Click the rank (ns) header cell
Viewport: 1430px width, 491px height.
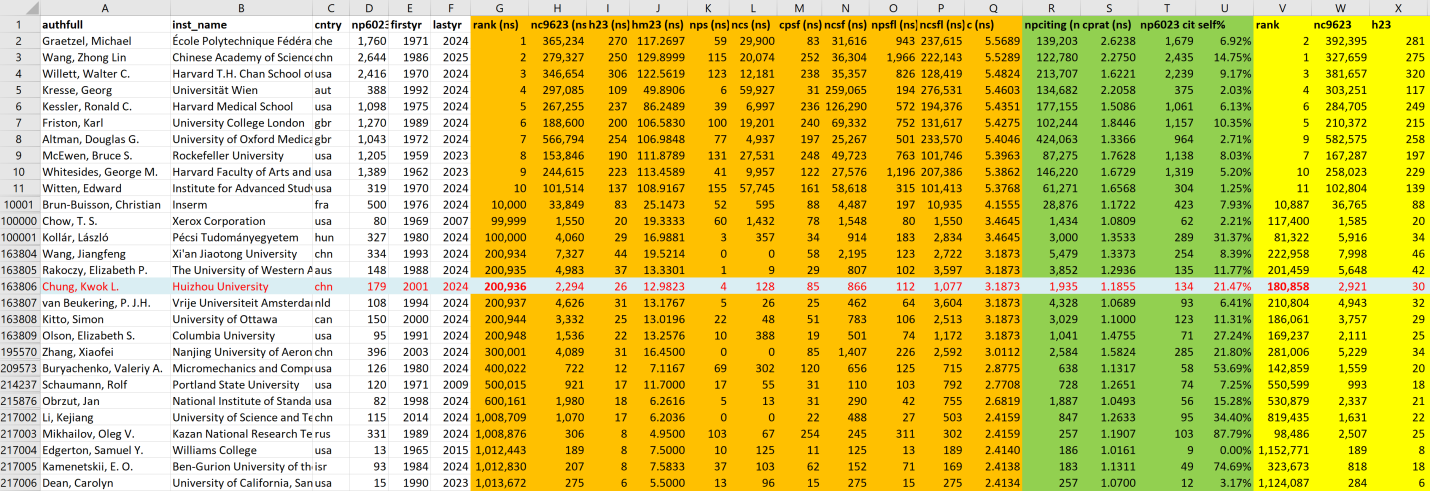[x=499, y=24]
